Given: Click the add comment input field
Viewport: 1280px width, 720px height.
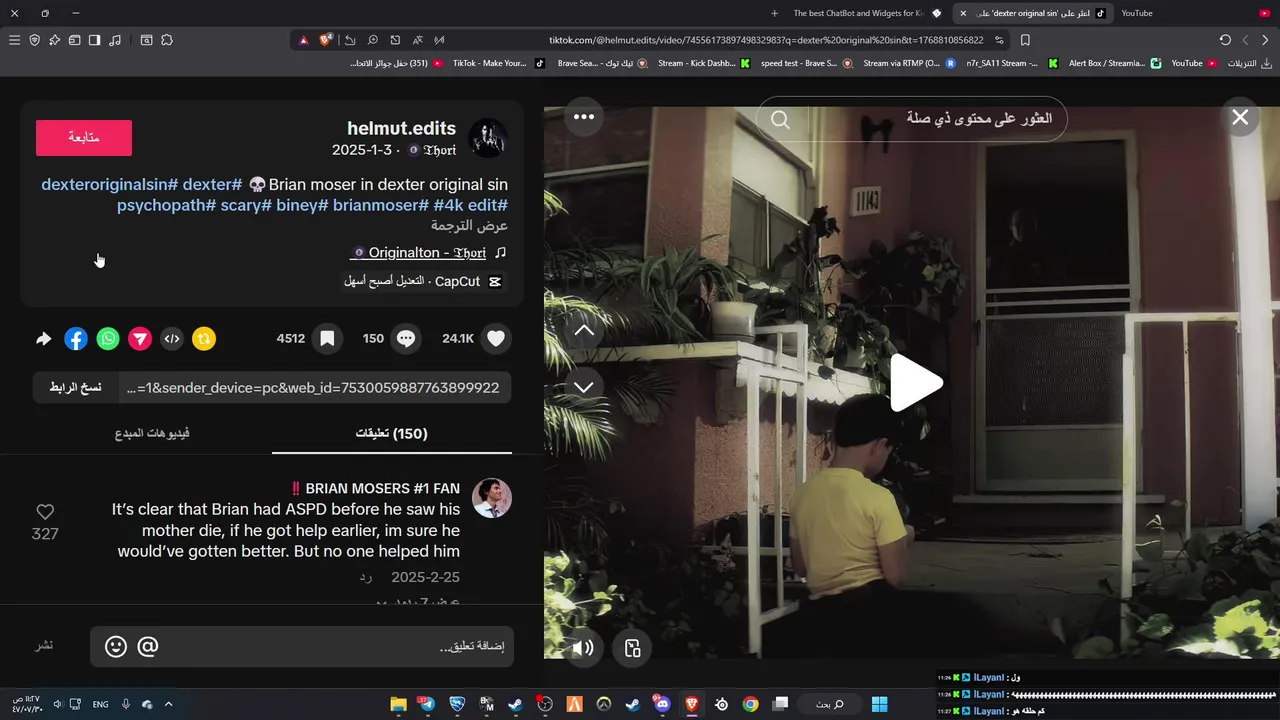Looking at the screenshot, I should click(302, 647).
